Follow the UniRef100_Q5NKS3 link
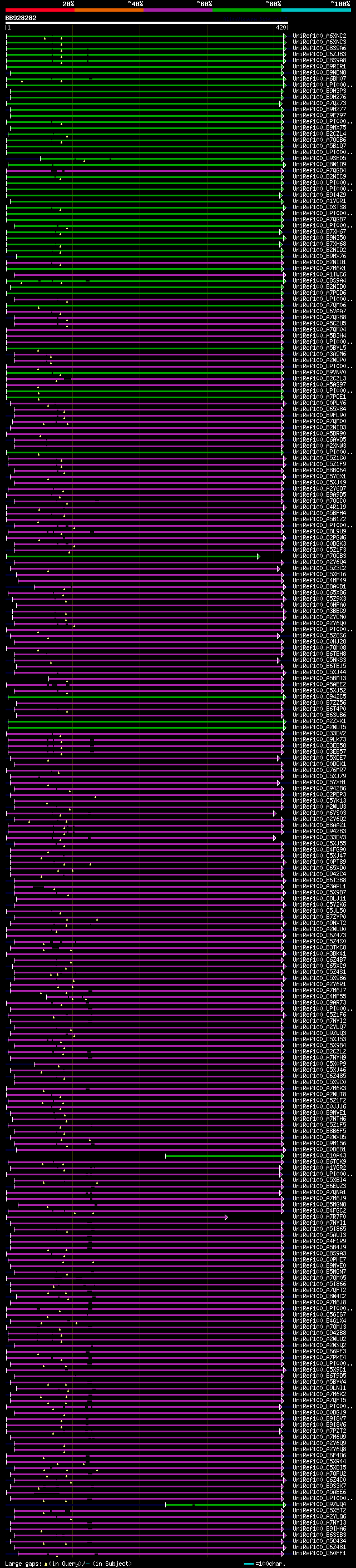The width and height of the screenshot is (356, 1568). coord(319,660)
